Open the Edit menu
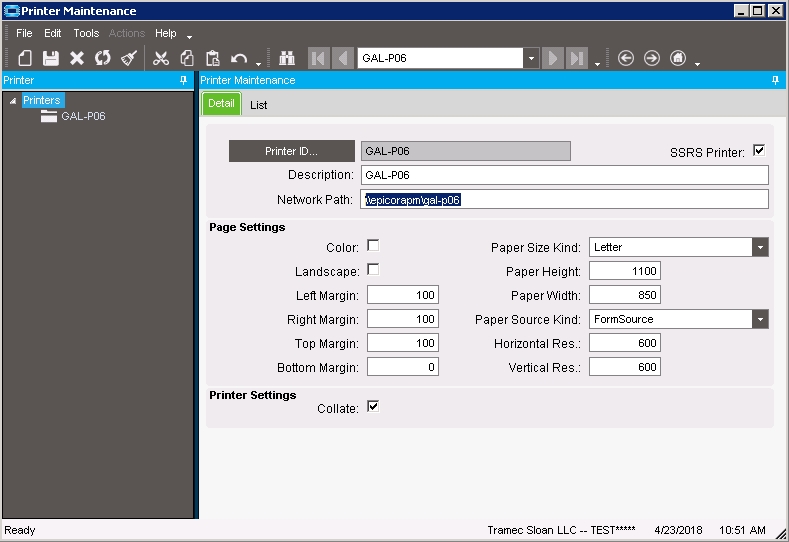The width and height of the screenshot is (789, 542). [x=52, y=33]
